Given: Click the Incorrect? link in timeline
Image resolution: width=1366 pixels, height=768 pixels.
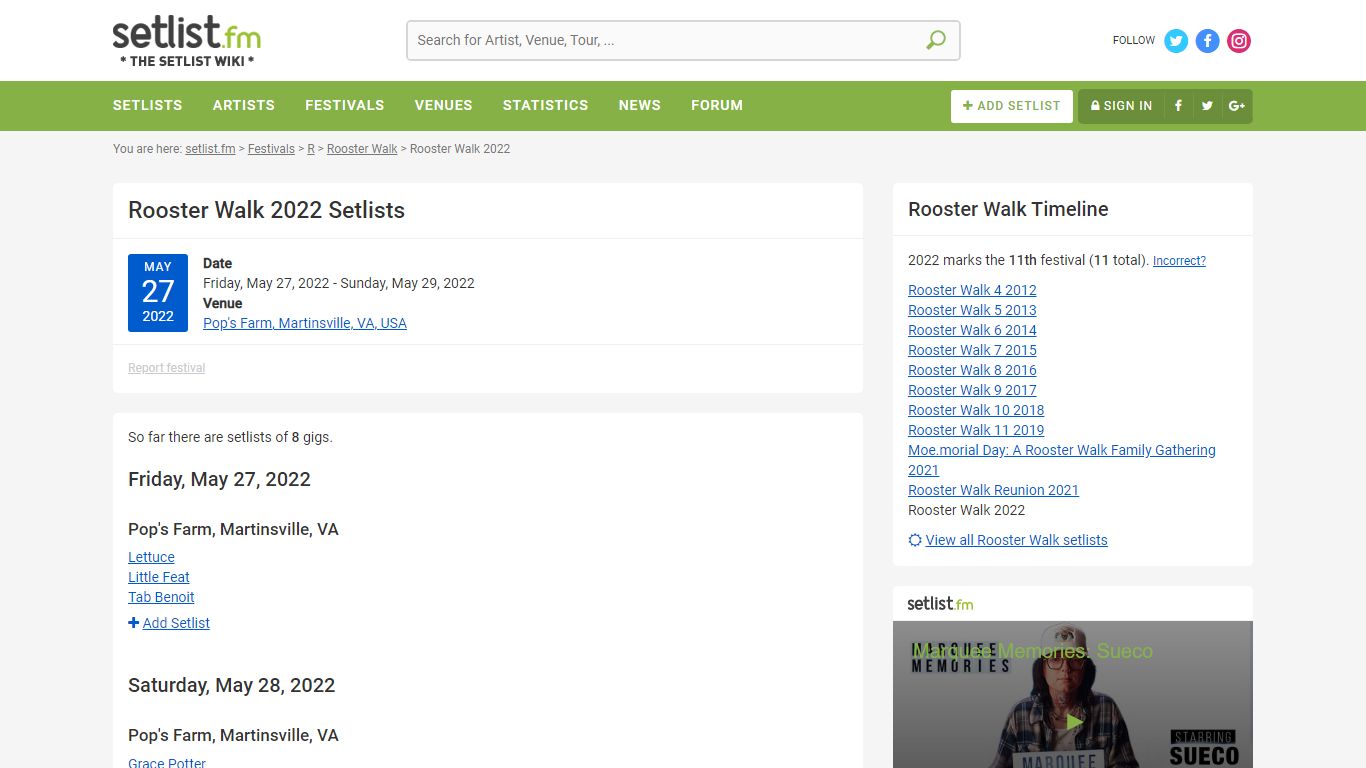Looking at the screenshot, I should point(1179,261).
